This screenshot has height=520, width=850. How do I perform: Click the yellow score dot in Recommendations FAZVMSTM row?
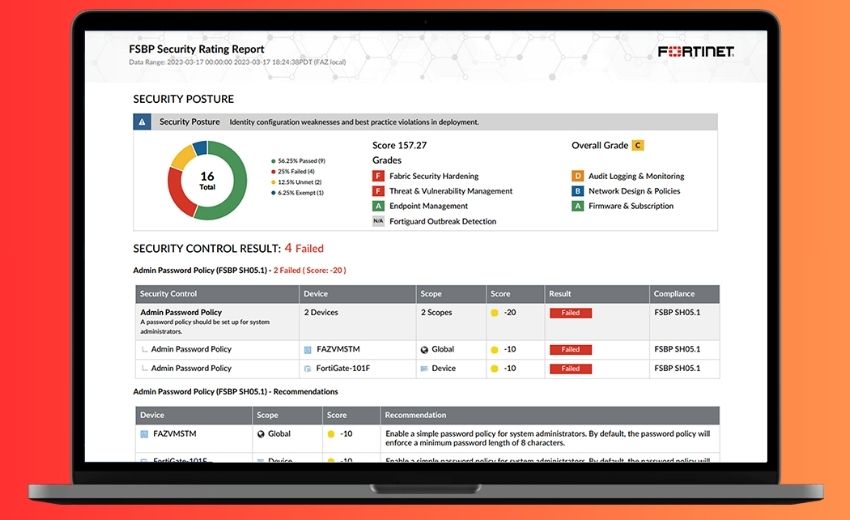pos(331,434)
